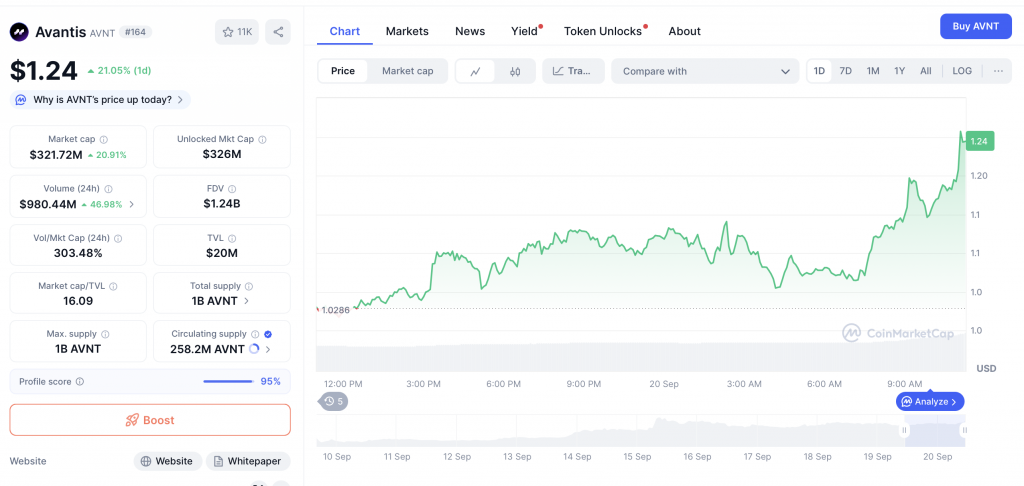Open the TradingView chart button
This screenshot has width=1024, height=486.
(x=573, y=71)
